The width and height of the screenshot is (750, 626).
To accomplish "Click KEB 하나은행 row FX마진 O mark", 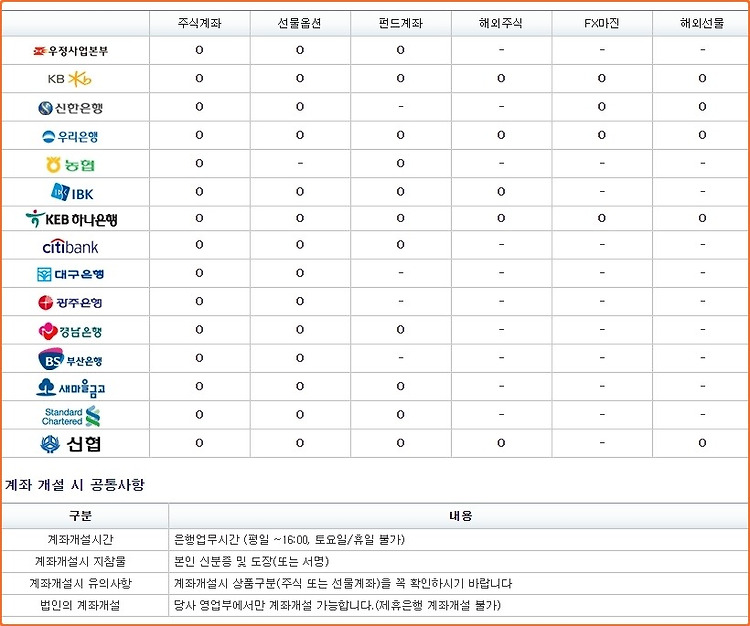I will tap(602, 218).
